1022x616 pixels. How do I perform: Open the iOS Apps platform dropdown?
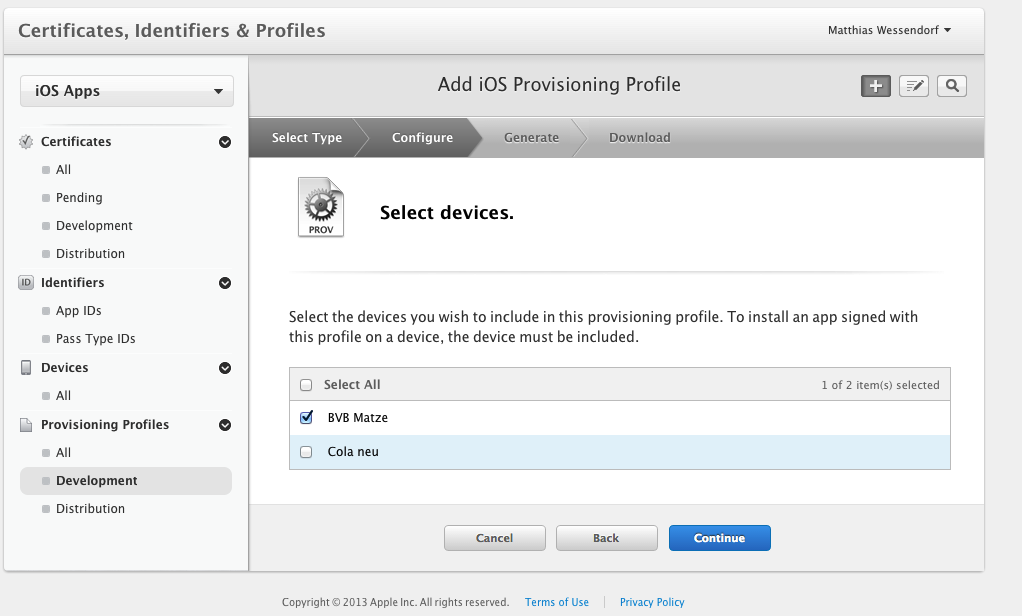coord(127,91)
